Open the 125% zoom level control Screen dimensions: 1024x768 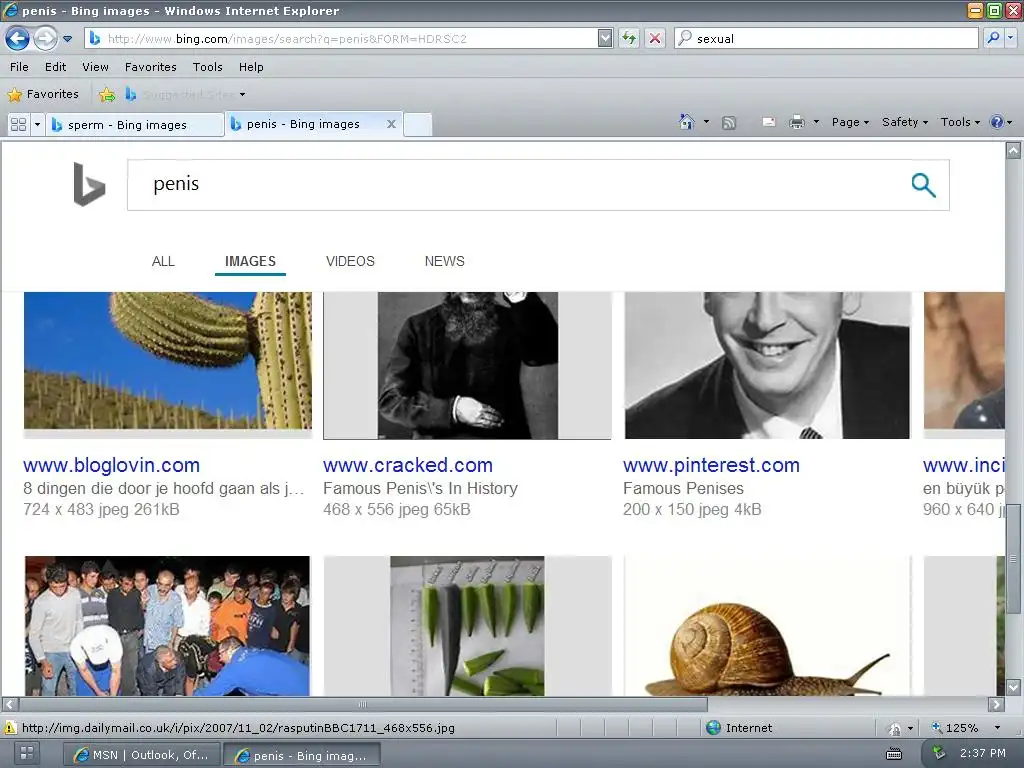pyautogui.click(x=965, y=728)
